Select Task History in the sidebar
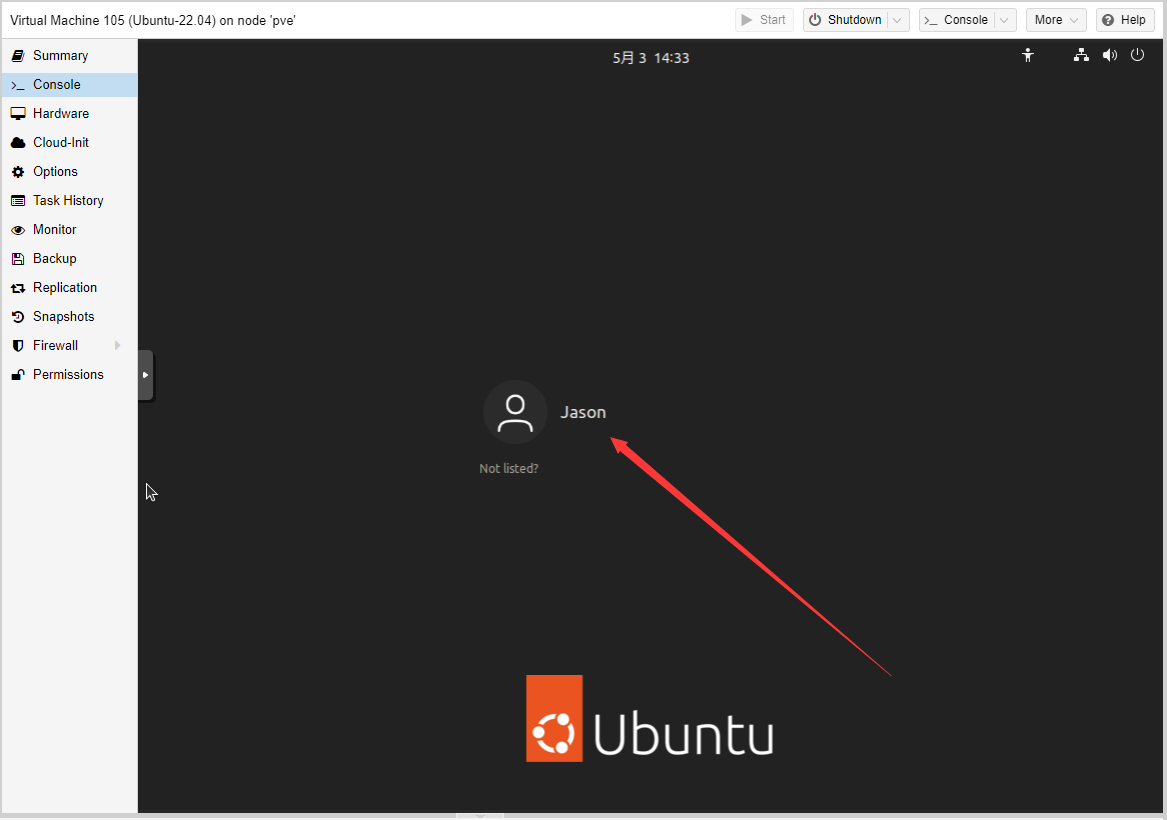 tap(68, 201)
